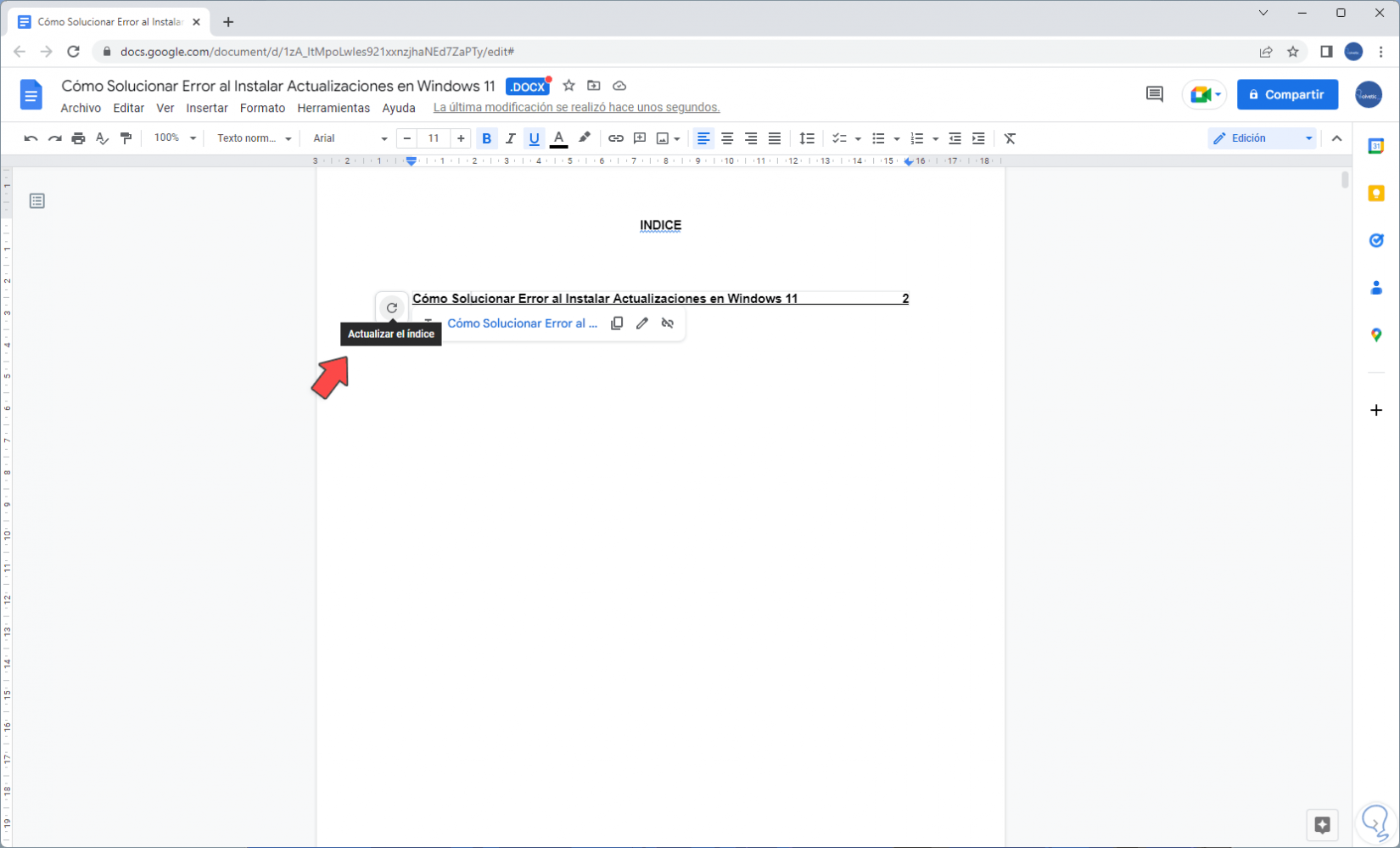Open the Editar menu
This screenshot has width=1400, height=848.
point(129,108)
